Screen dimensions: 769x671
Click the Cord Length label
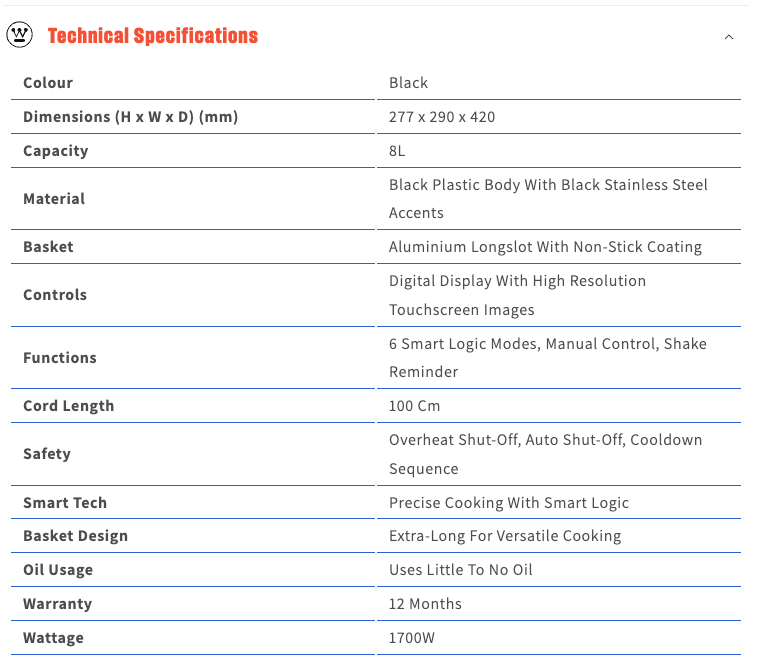[69, 406]
